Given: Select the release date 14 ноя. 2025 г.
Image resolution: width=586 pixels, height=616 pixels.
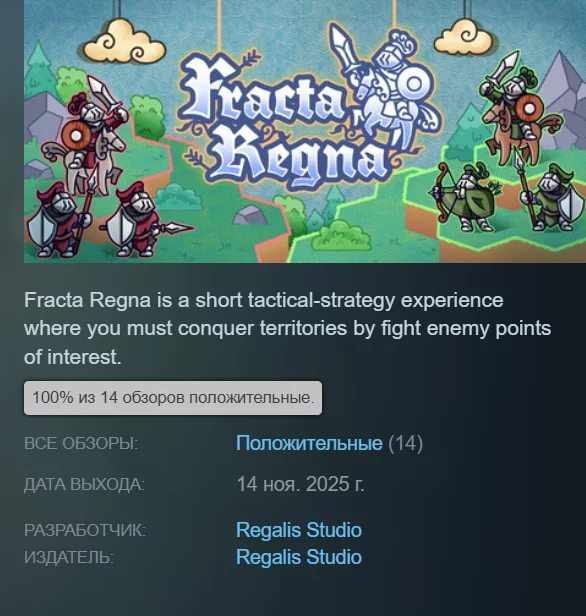Looking at the screenshot, I should pyautogui.click(x=300, y=484).
